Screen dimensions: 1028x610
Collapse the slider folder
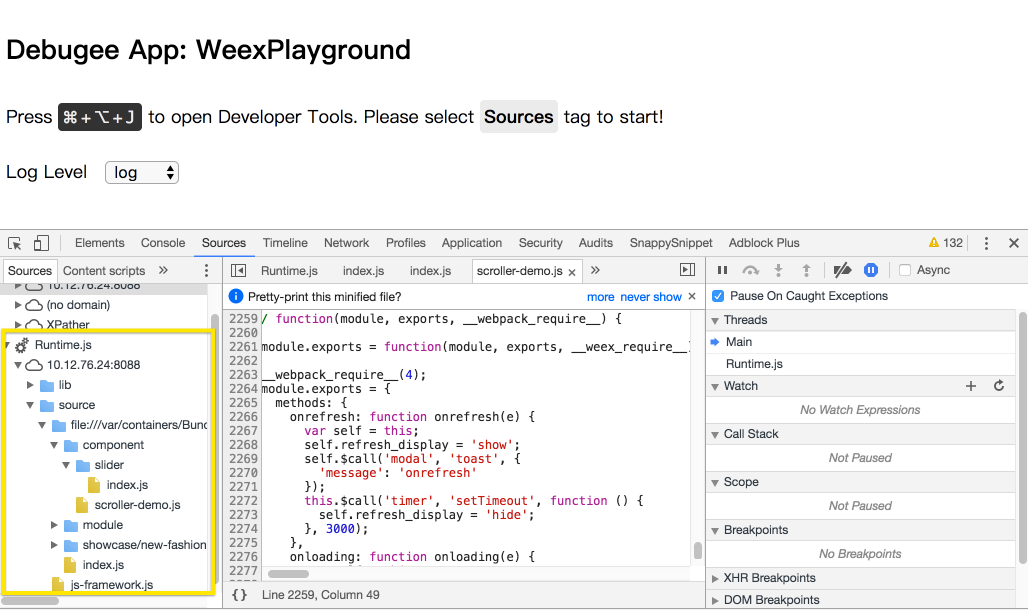66,465
